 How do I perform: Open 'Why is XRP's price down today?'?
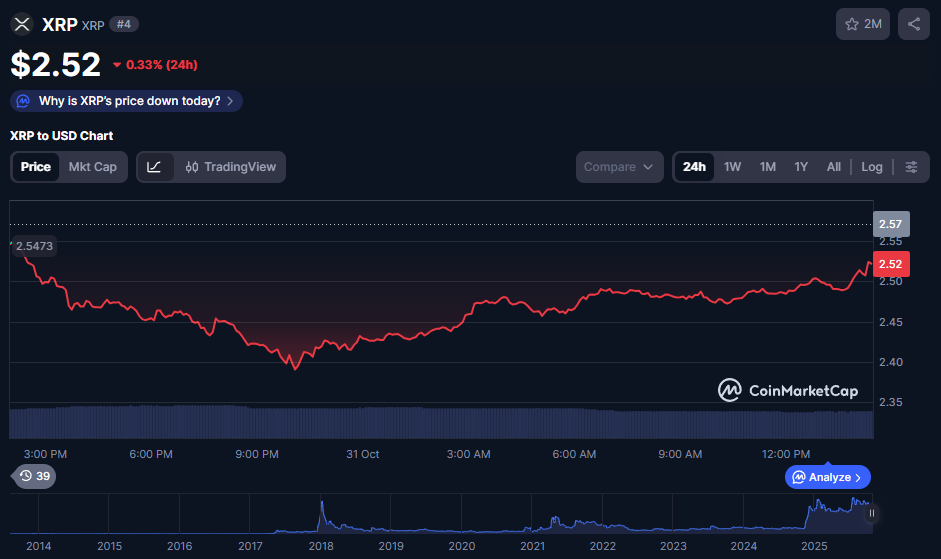point(127,101)
